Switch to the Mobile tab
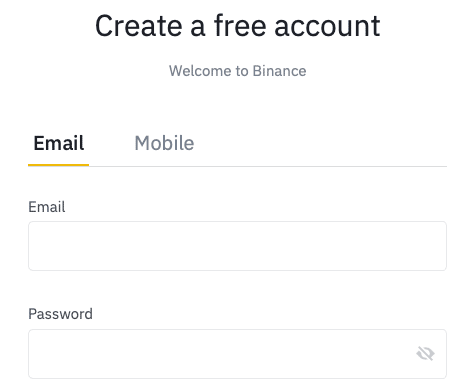This screenshot has width=476, height=389. click(164, 143)
